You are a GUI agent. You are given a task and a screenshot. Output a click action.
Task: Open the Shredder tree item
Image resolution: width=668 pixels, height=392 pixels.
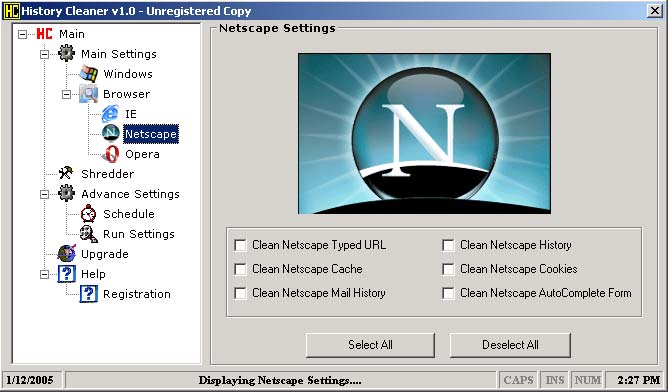pyautogui.click(x=107, y=174)
